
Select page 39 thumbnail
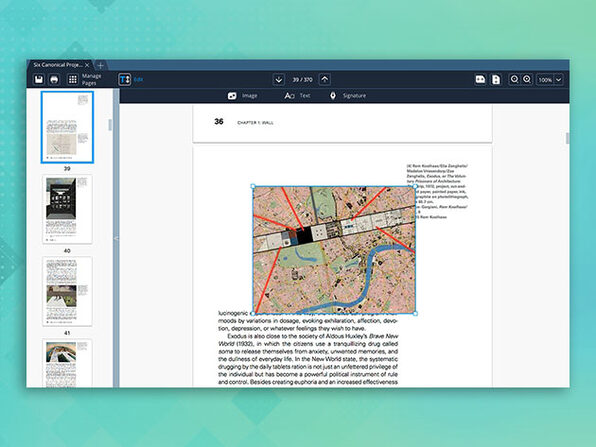pyautogui.click(x=67, y=127)
